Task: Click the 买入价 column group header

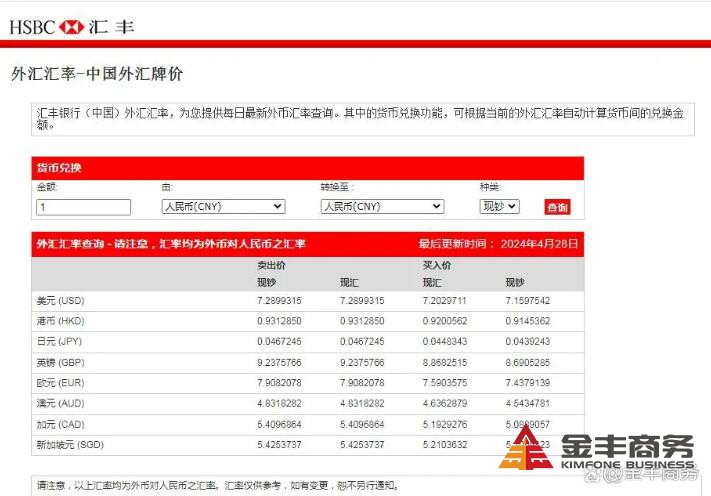Action: (437, 265)
